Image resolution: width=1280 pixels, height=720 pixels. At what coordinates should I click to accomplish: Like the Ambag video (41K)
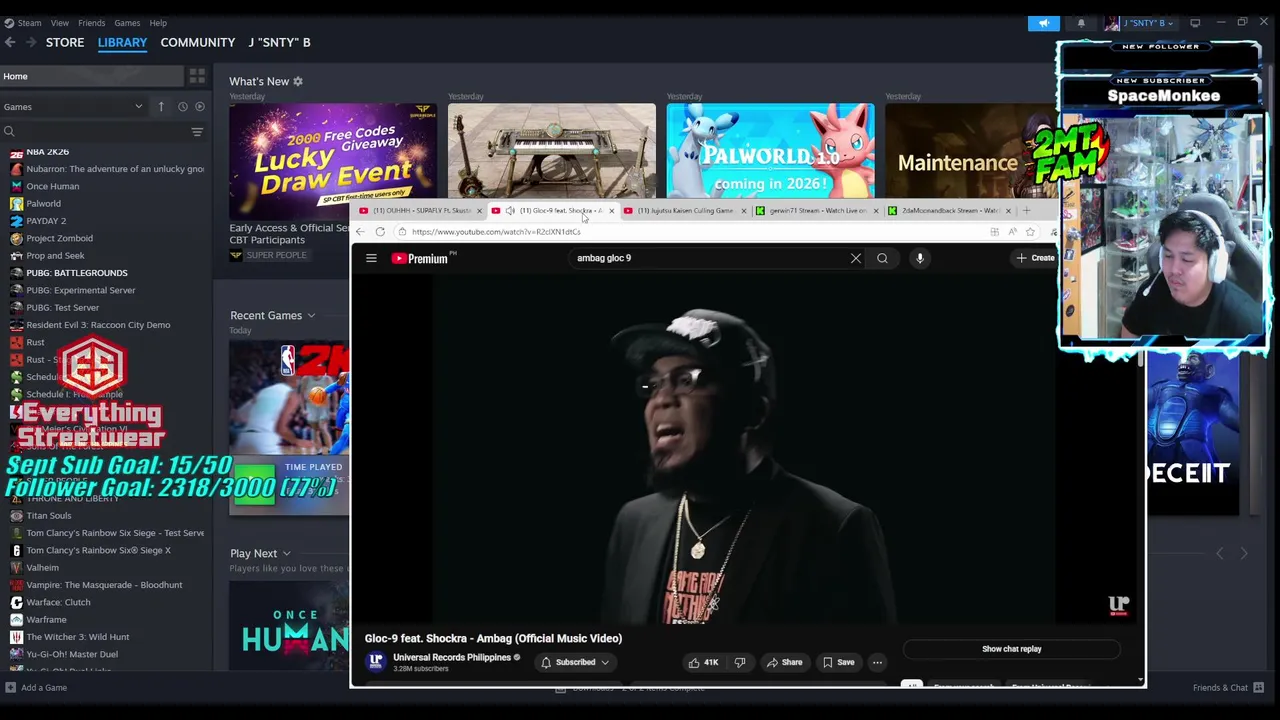(x=703, y=662)
